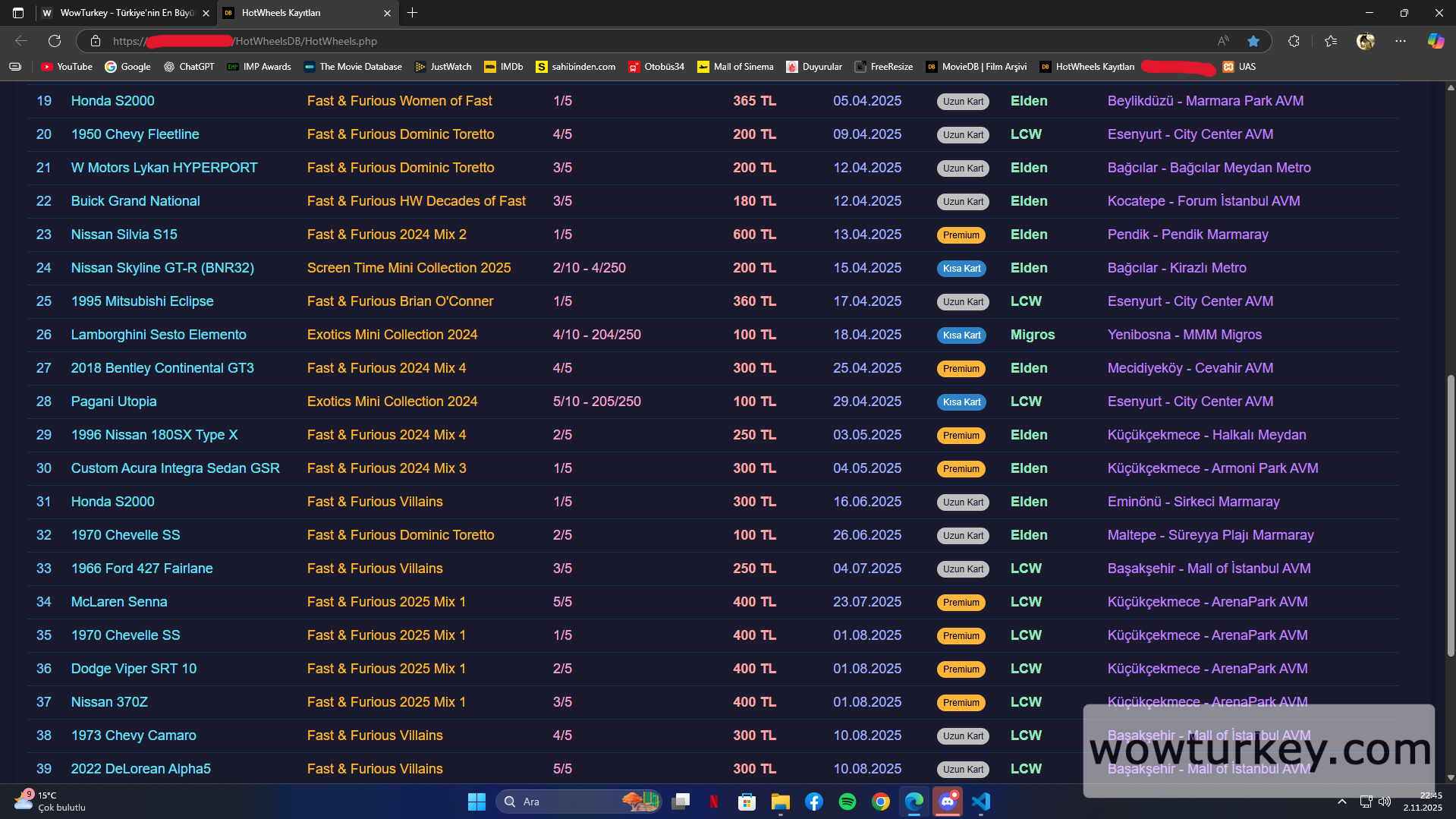Open the browser profile avatar

[1365, 41]
